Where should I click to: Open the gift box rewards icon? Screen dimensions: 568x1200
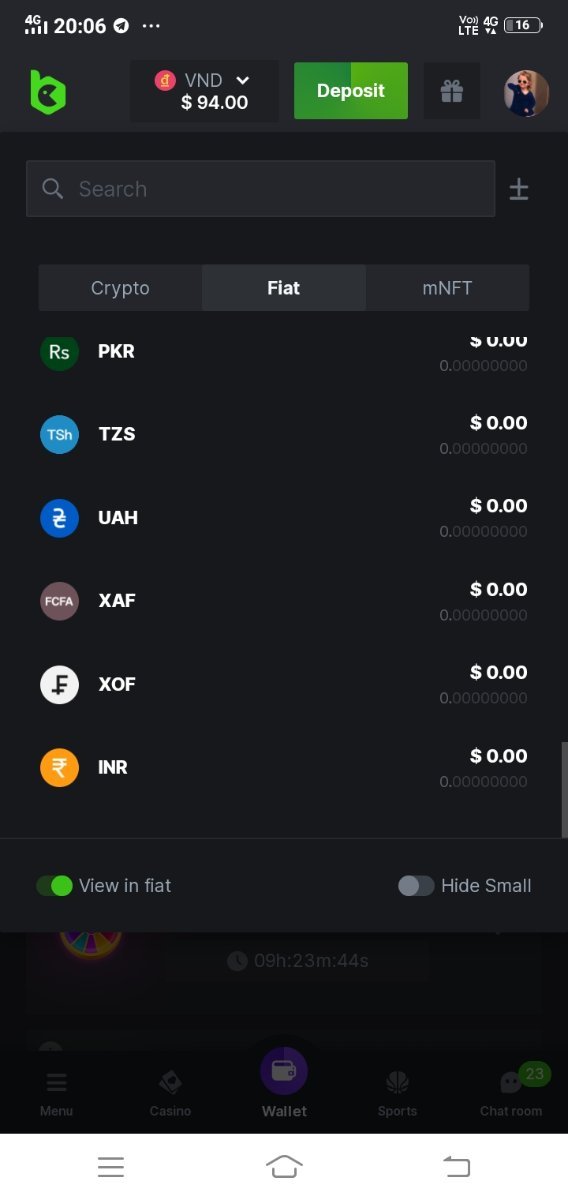[452, 91]
